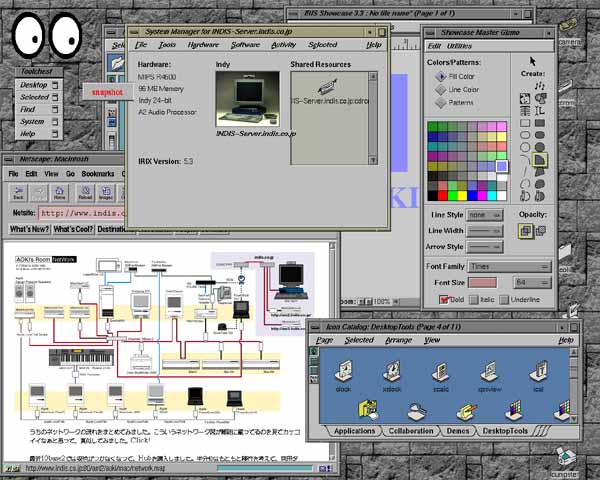Choose the filled rectangle create tool

[x=540, y=123]
